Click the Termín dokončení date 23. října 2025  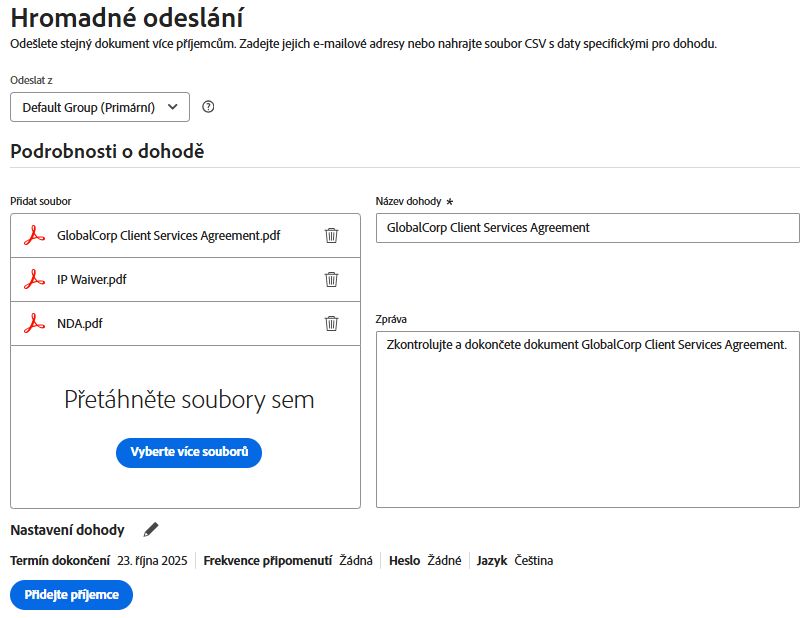click(151, 561)
